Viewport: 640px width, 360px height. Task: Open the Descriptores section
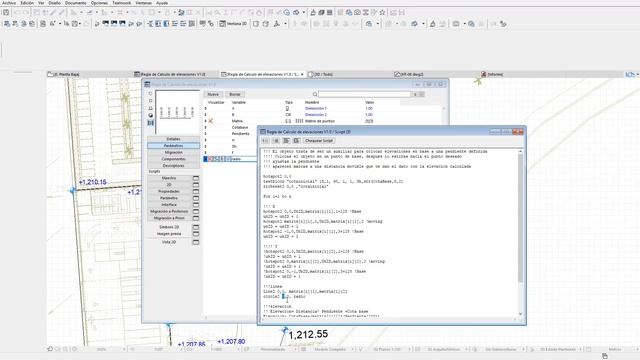[173, 166]
